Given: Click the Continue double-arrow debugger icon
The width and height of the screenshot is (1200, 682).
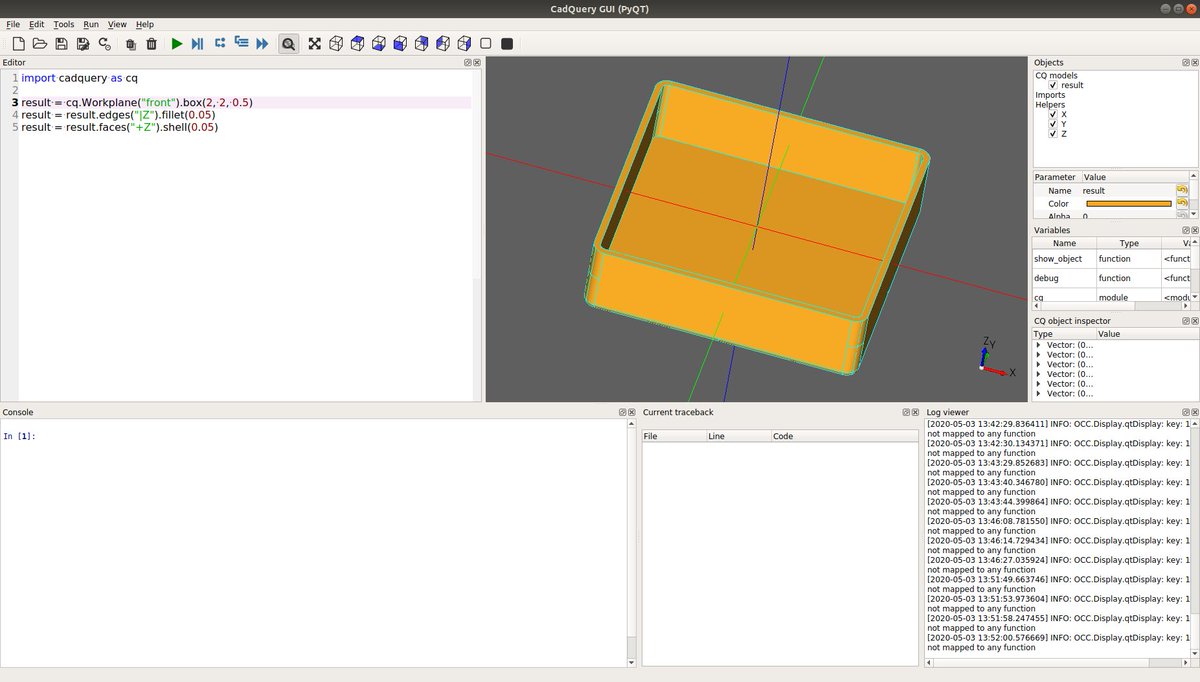Looking at the screenshot, I should [x=262, y=44].
